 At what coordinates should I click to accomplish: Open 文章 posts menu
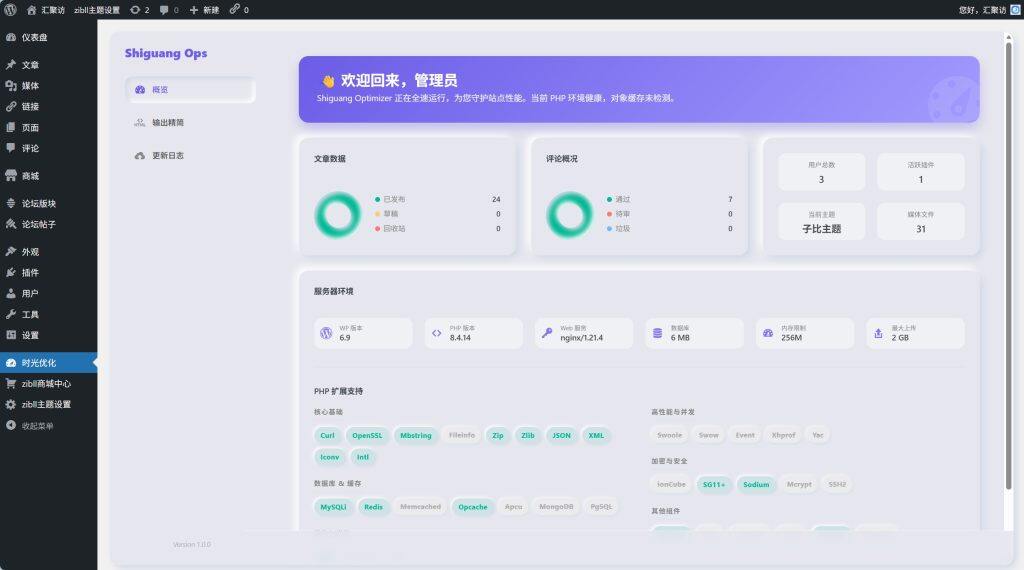[x=48, y=65]
